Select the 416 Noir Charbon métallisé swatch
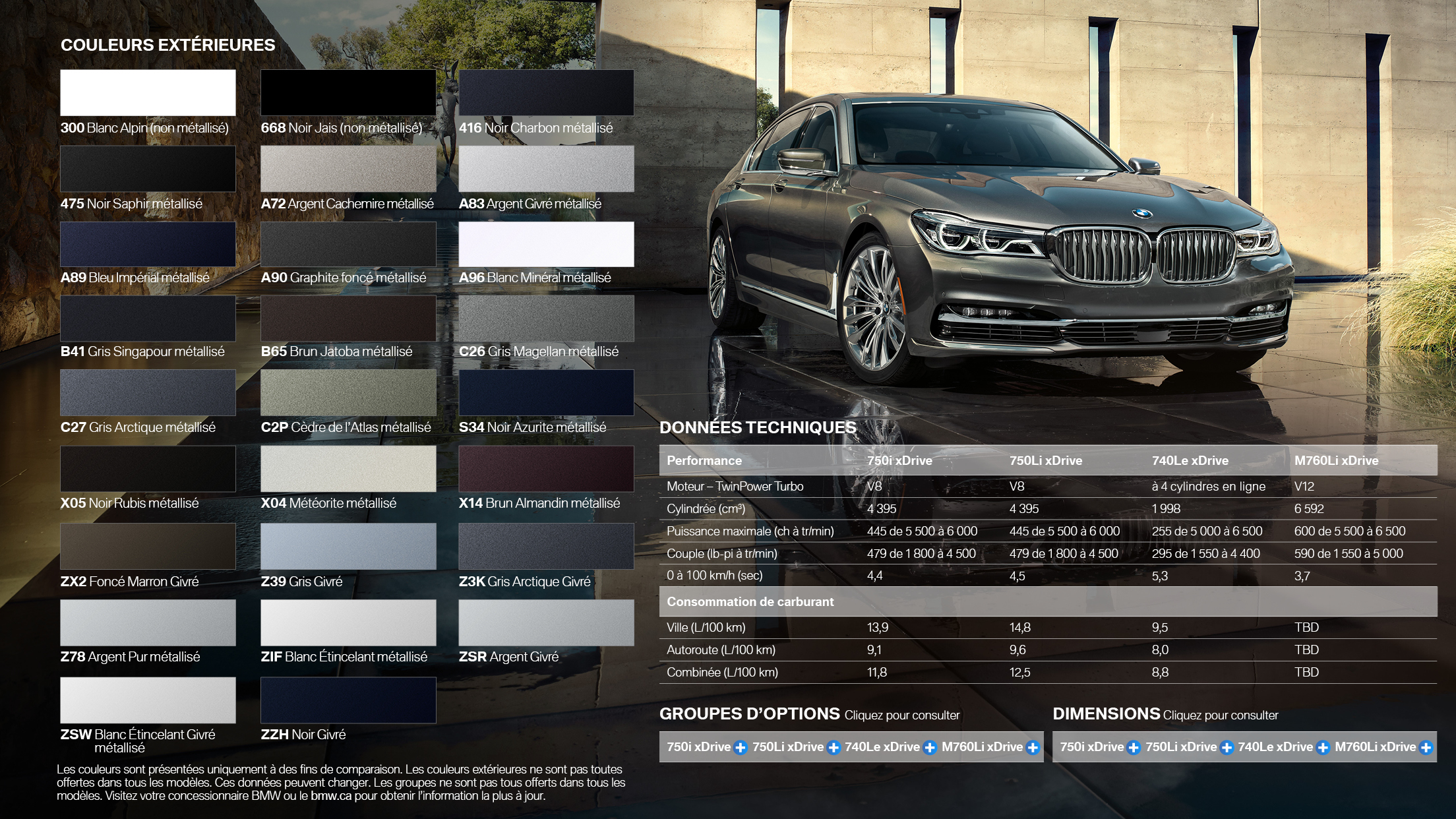Screen dimensions: 1456x819 click(x=546, y=92)
